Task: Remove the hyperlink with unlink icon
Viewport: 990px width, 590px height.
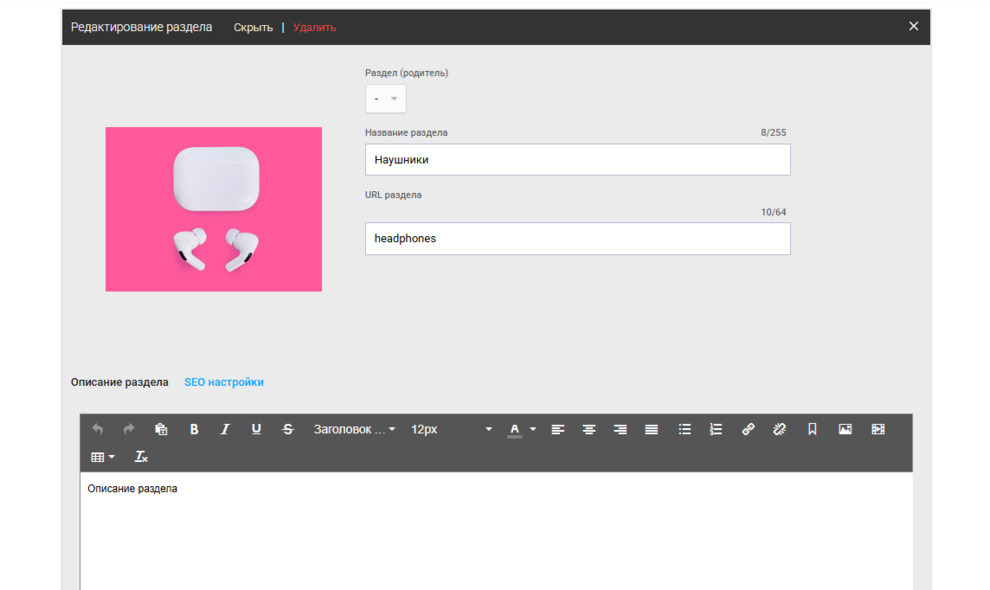Action: (780, 429)
